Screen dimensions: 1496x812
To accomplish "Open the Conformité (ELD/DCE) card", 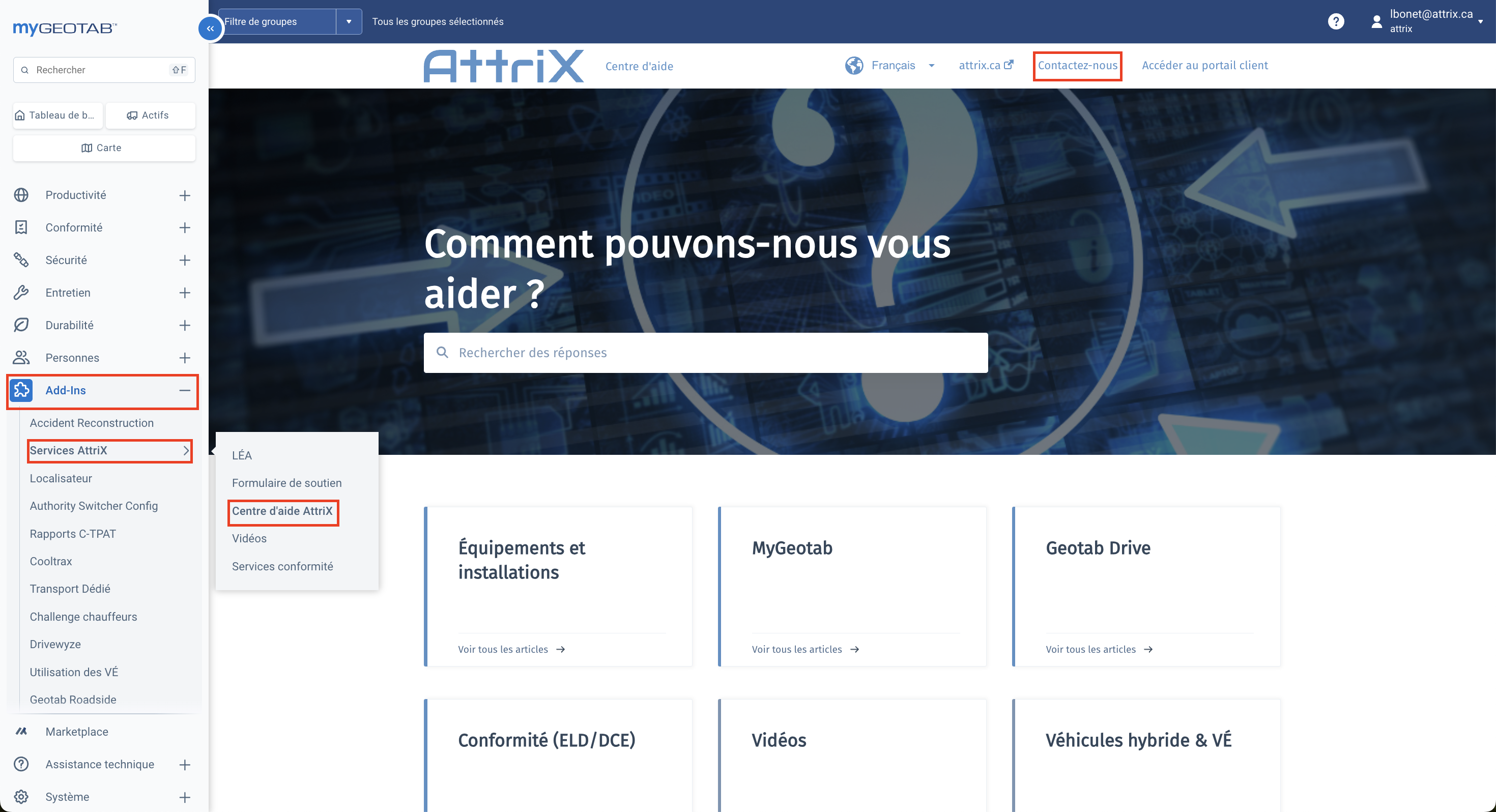I will pyautogui.click(x=558, y=755).
